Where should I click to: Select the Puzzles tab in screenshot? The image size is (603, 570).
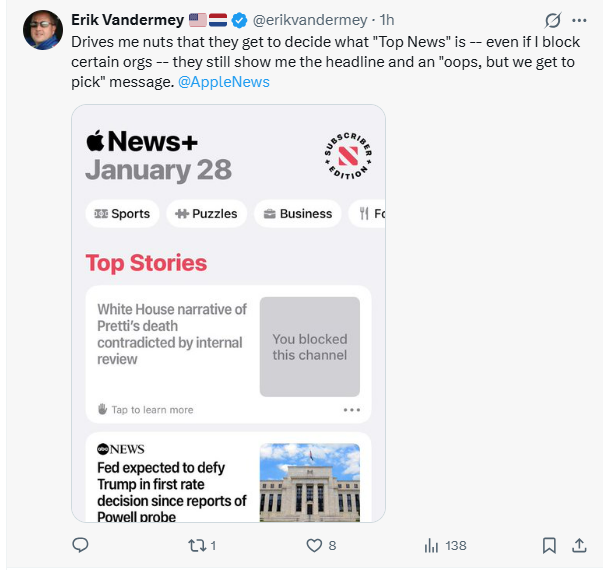[x=206, y=213]
